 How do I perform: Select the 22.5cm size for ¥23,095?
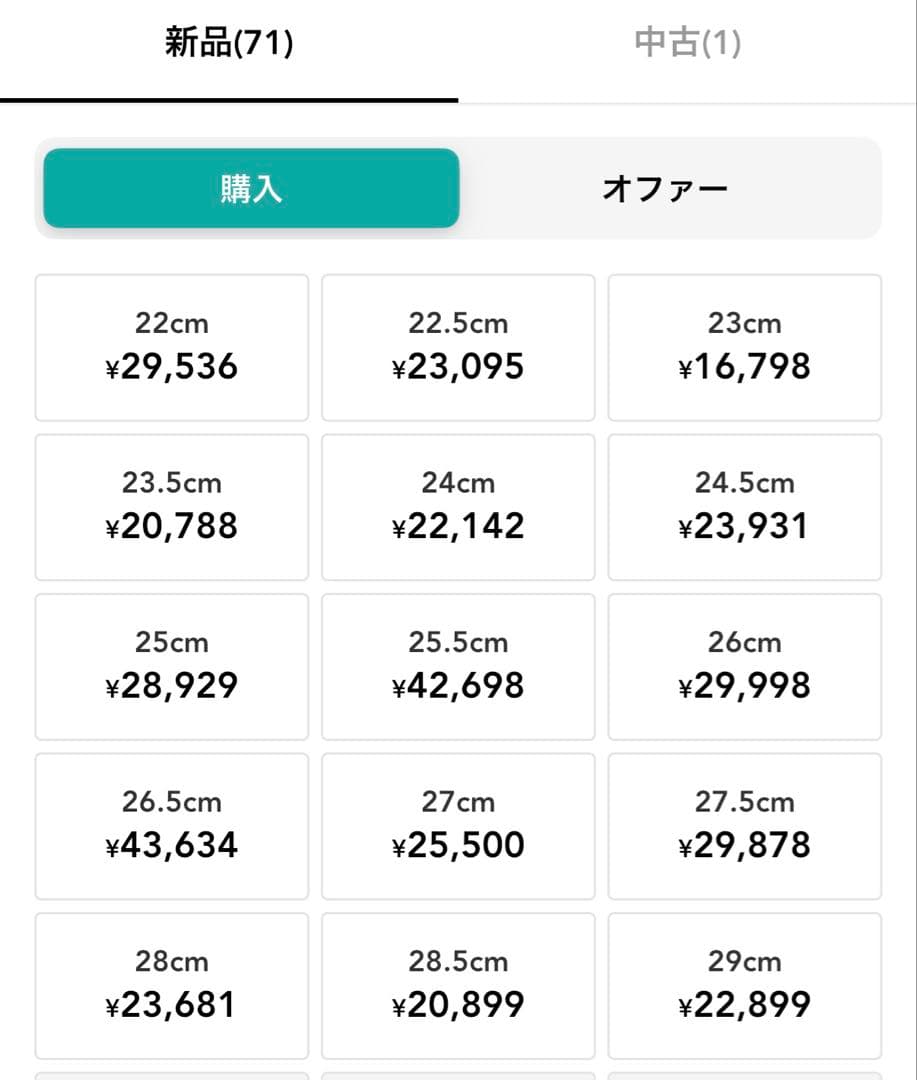(x=458, y=348)
